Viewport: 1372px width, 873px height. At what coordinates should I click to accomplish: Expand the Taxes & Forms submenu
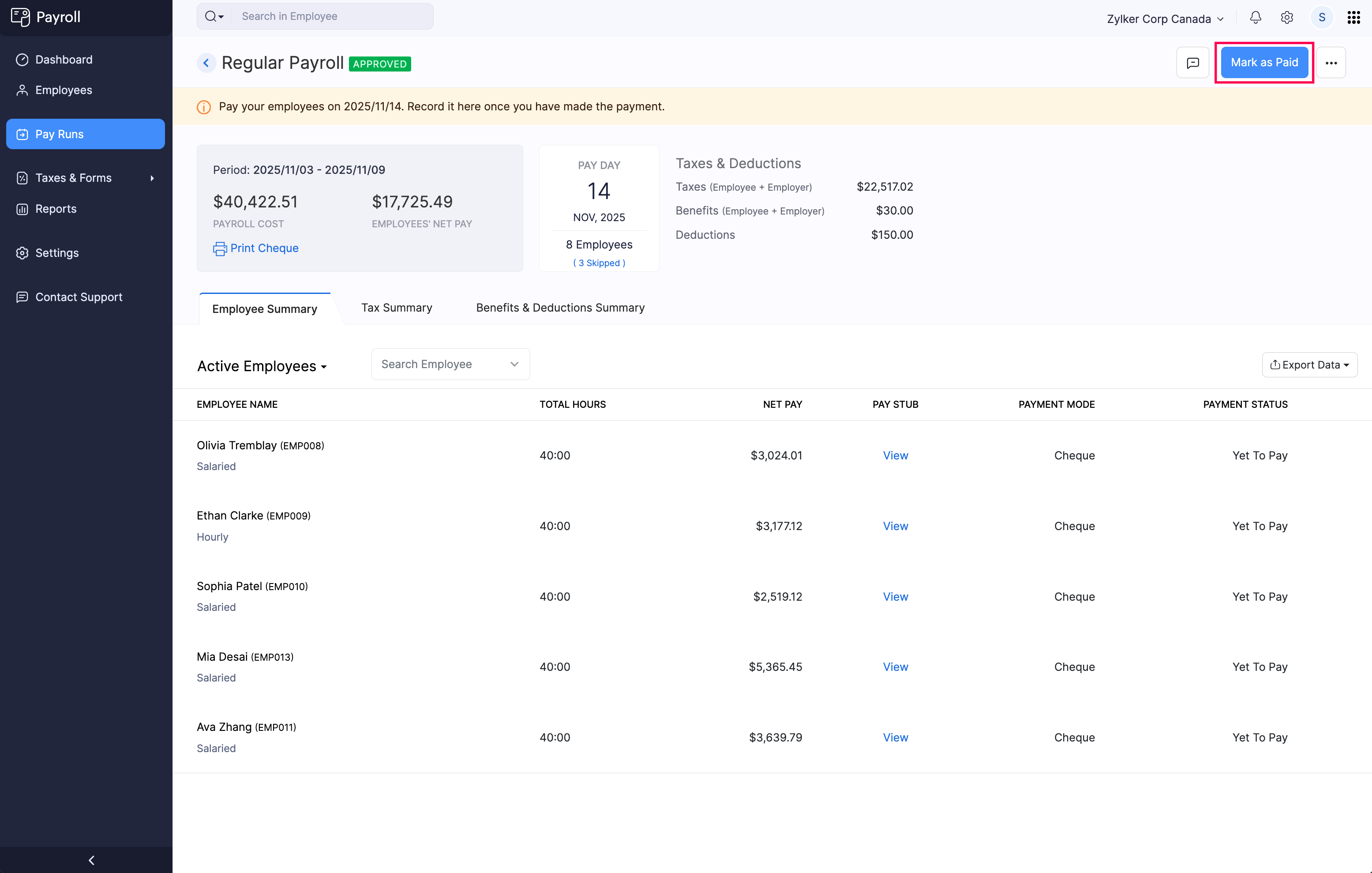[74, 178]
